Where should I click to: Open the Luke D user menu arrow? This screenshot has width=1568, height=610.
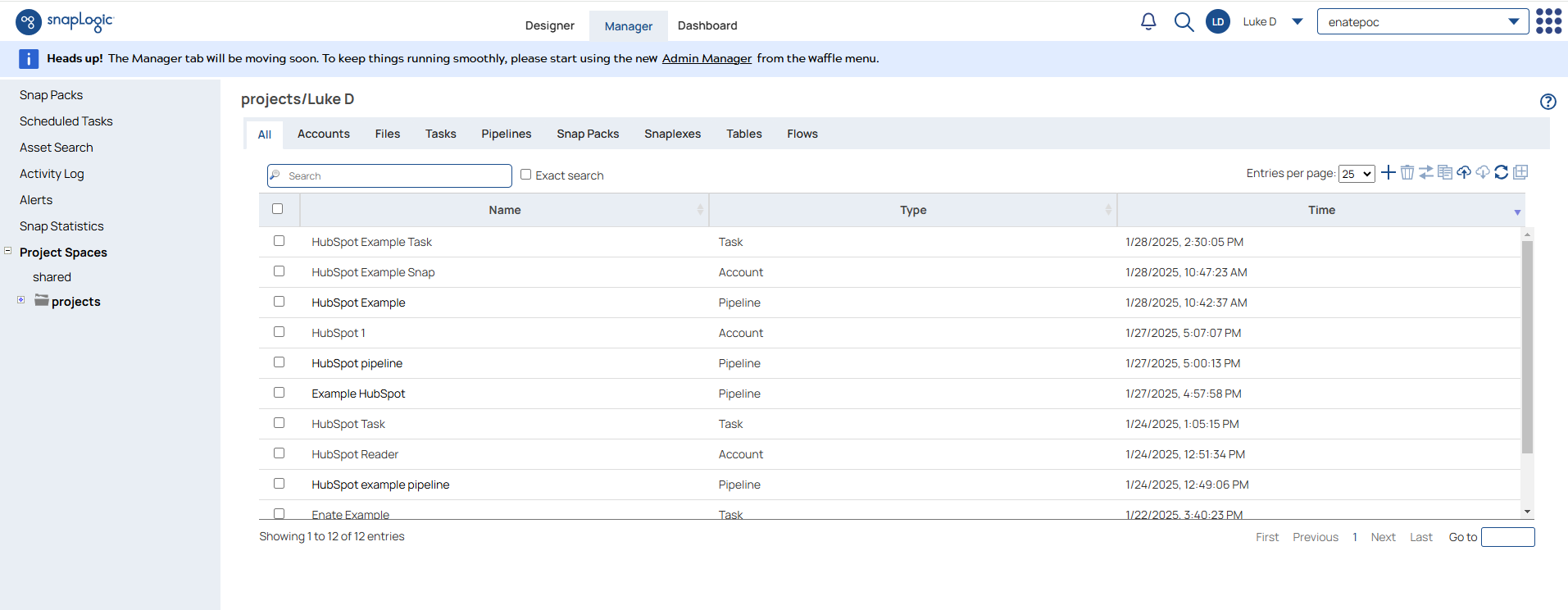click(1298, 22)
